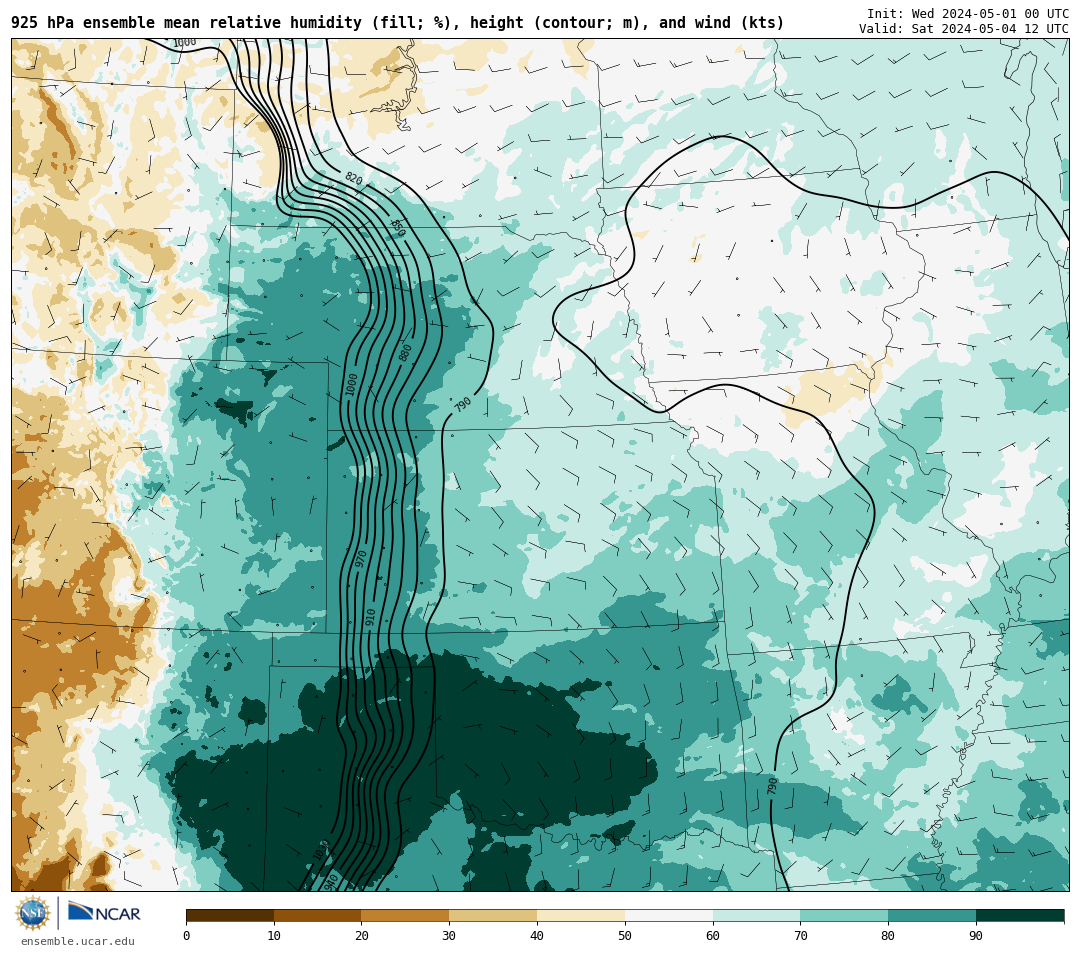Click the colorbar tick label "60"
This screenshot has width=1080, height=954.
[x=713, y=935]
